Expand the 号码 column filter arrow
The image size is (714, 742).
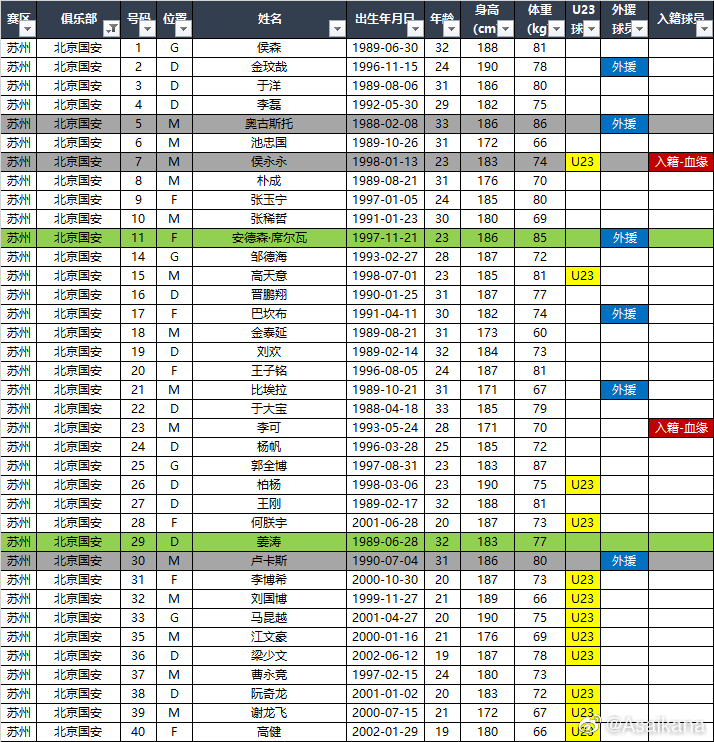pos(147,30)
